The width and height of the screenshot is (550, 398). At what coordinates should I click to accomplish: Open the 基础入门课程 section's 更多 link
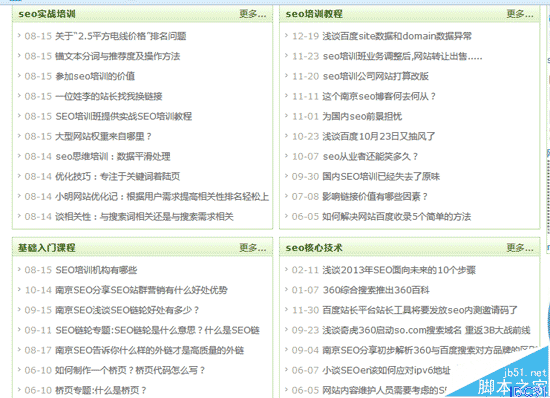(x=253, y=248)
